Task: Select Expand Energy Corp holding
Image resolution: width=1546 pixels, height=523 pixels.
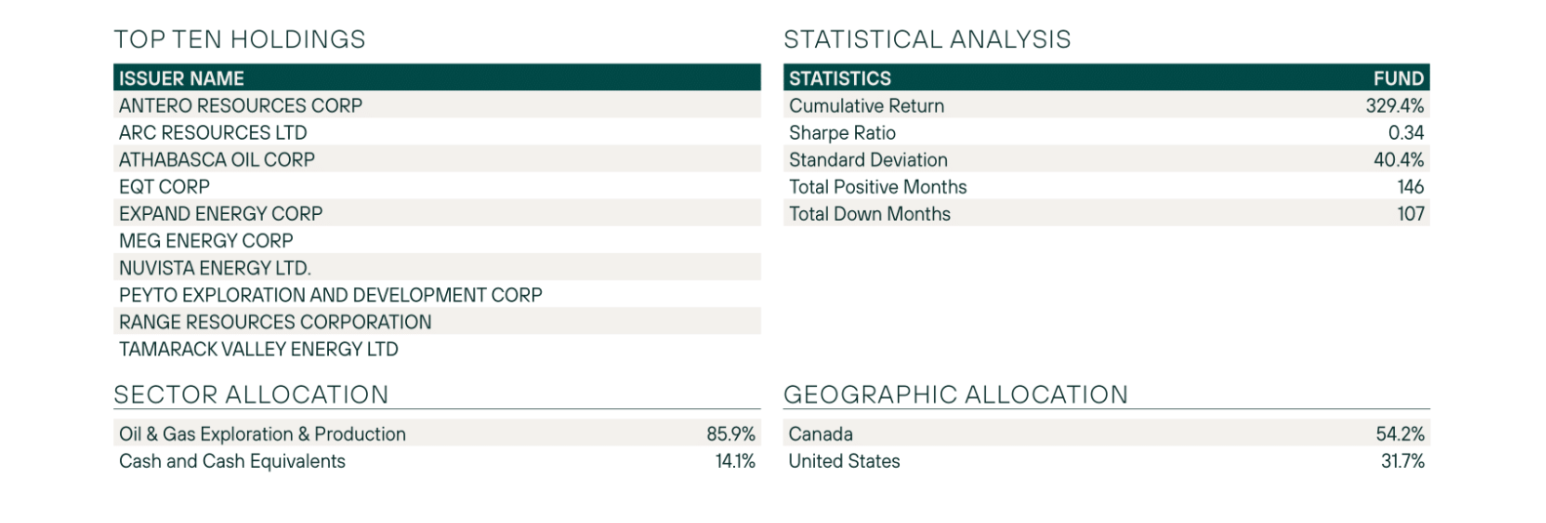Action: 437,213
